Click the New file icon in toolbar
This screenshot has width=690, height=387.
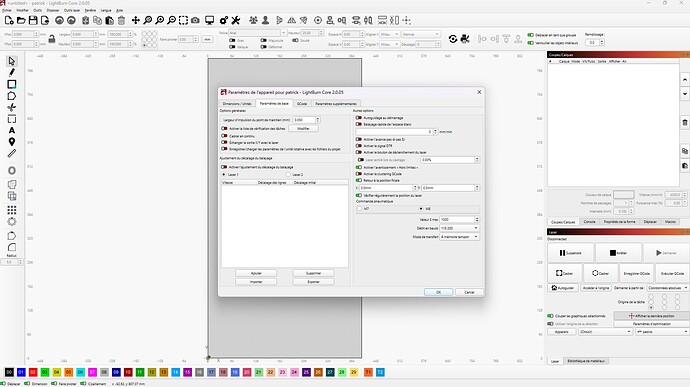pos(9,20)
